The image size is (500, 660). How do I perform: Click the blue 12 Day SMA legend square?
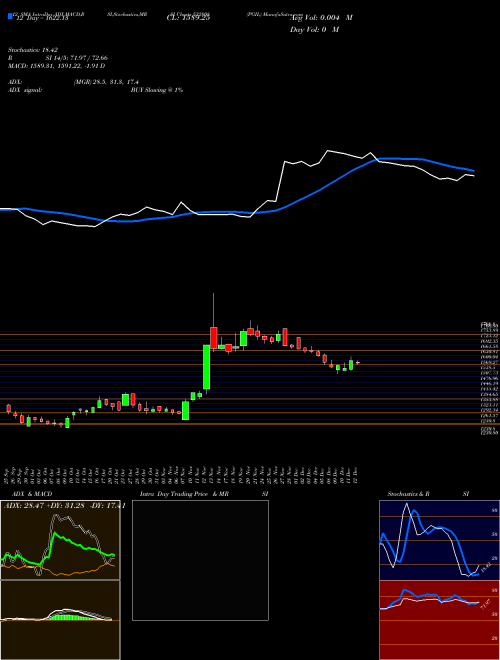[x=11, y=16]
